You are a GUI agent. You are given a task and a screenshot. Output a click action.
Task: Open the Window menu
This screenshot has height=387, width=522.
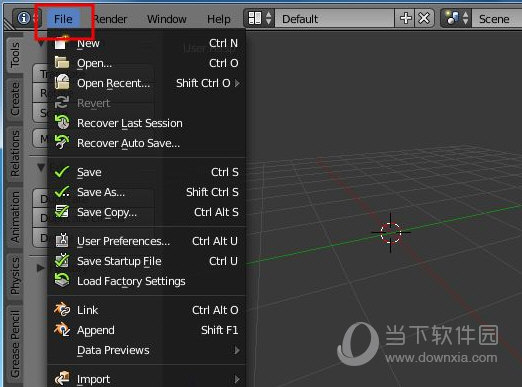[x=167, y=19]
